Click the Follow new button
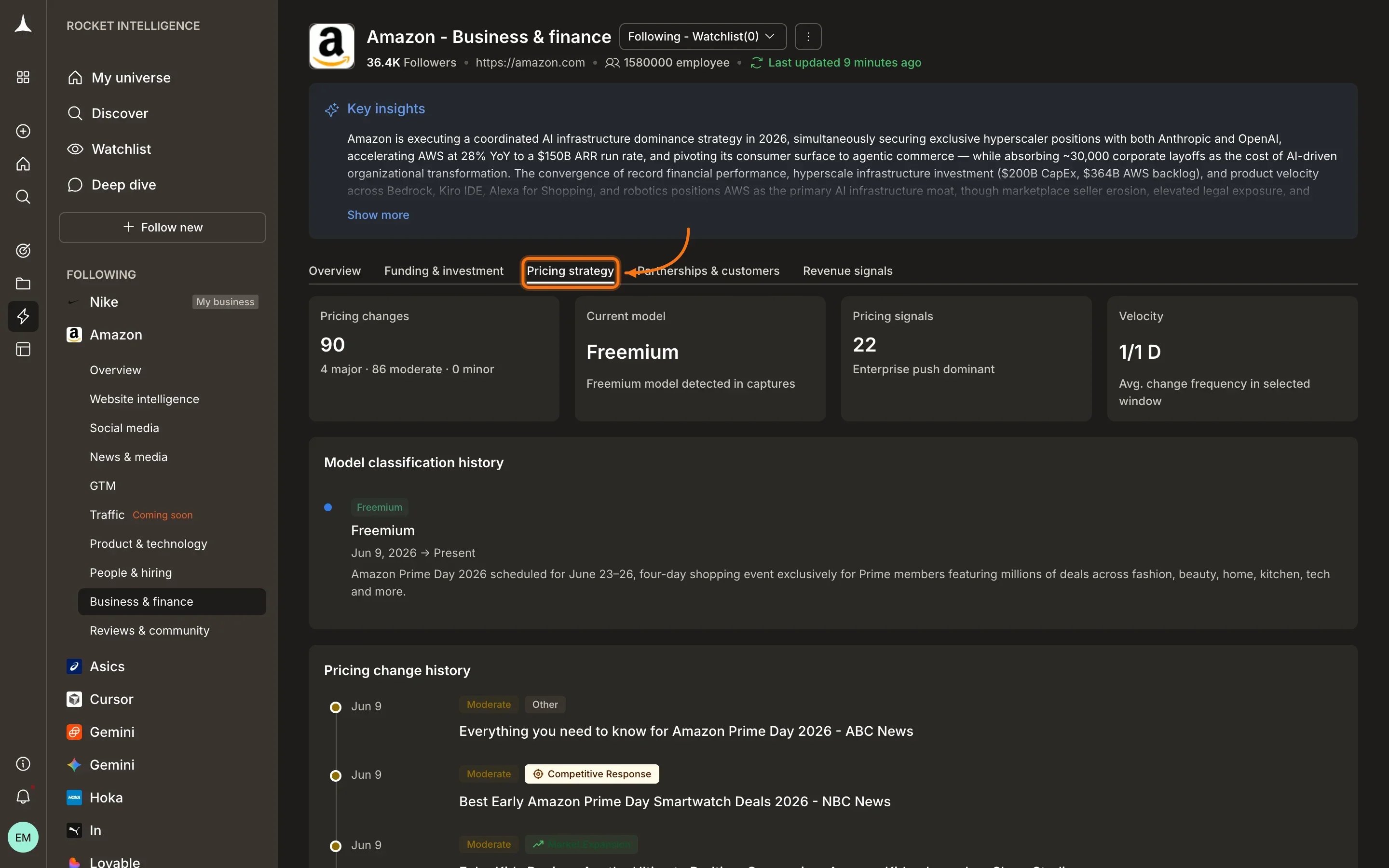1389x868 pixels. coord(163,227)
